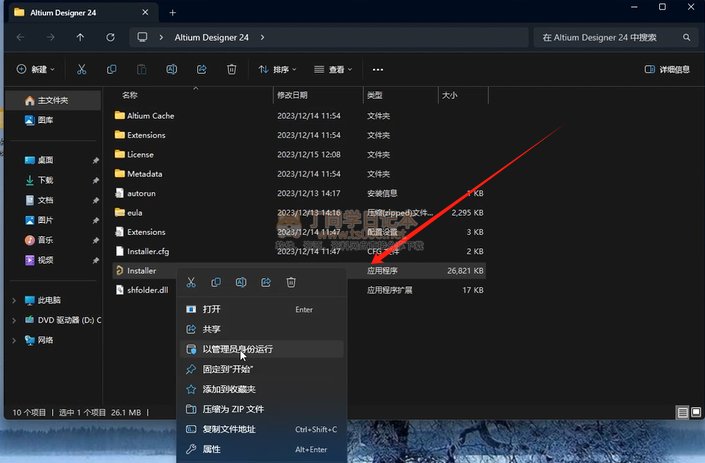This screenshot has height=463, width=705.
Task: Click the rename icon in the context menu
Action: point(241,283)
